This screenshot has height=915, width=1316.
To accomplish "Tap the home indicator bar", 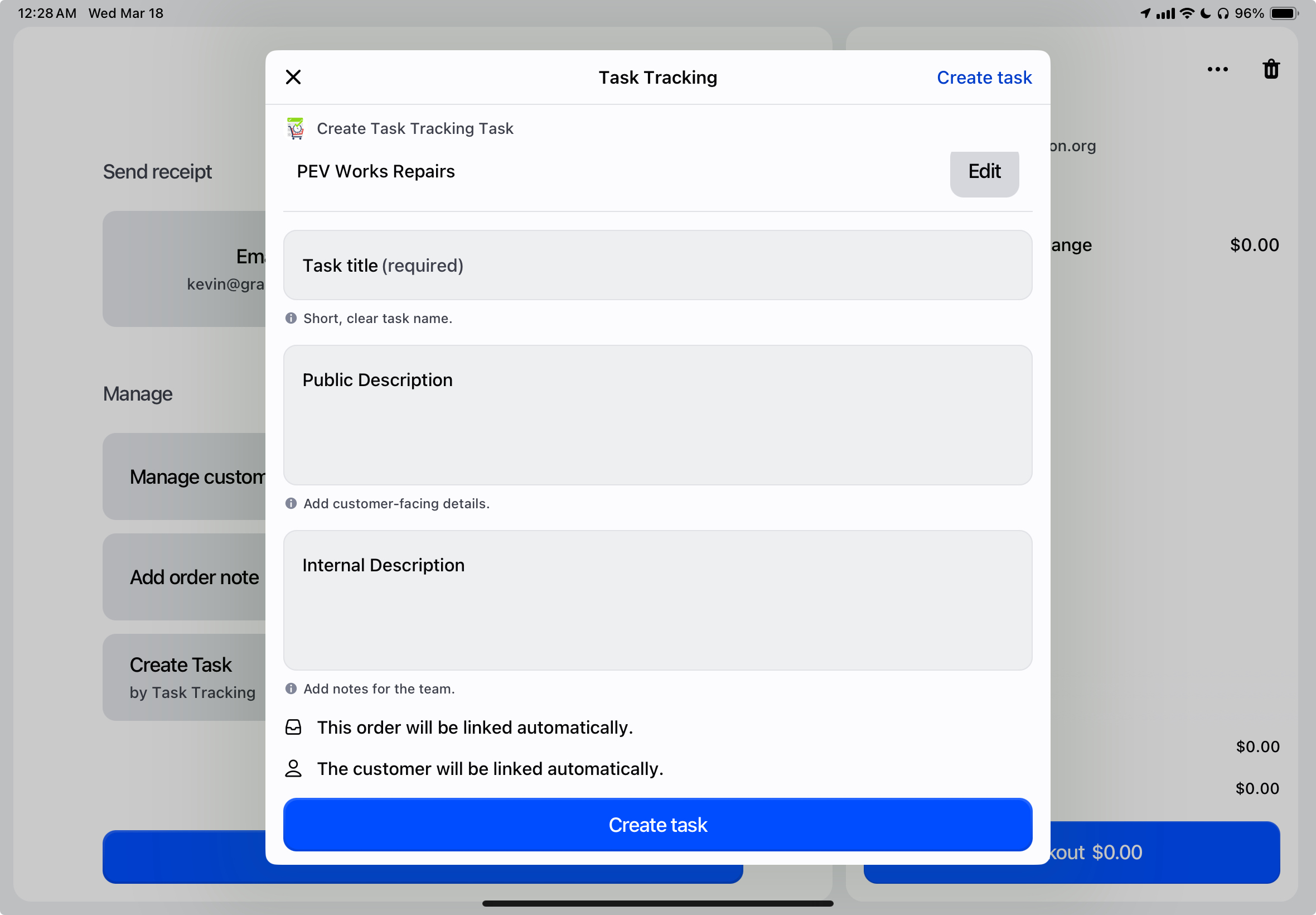I will pos(657,903).
